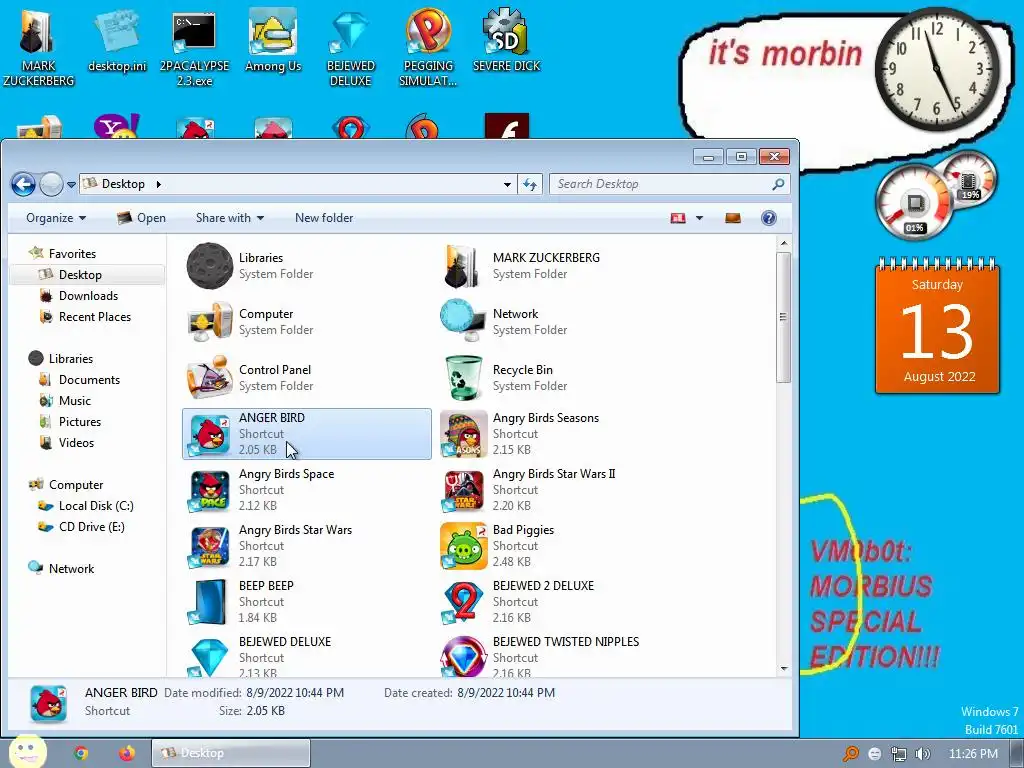The height and width of the screenshot is (768, 1024).
Task: Expand the Desktop breadcrumb arrow
Action: pyautogui.click(x=159, y=184)
